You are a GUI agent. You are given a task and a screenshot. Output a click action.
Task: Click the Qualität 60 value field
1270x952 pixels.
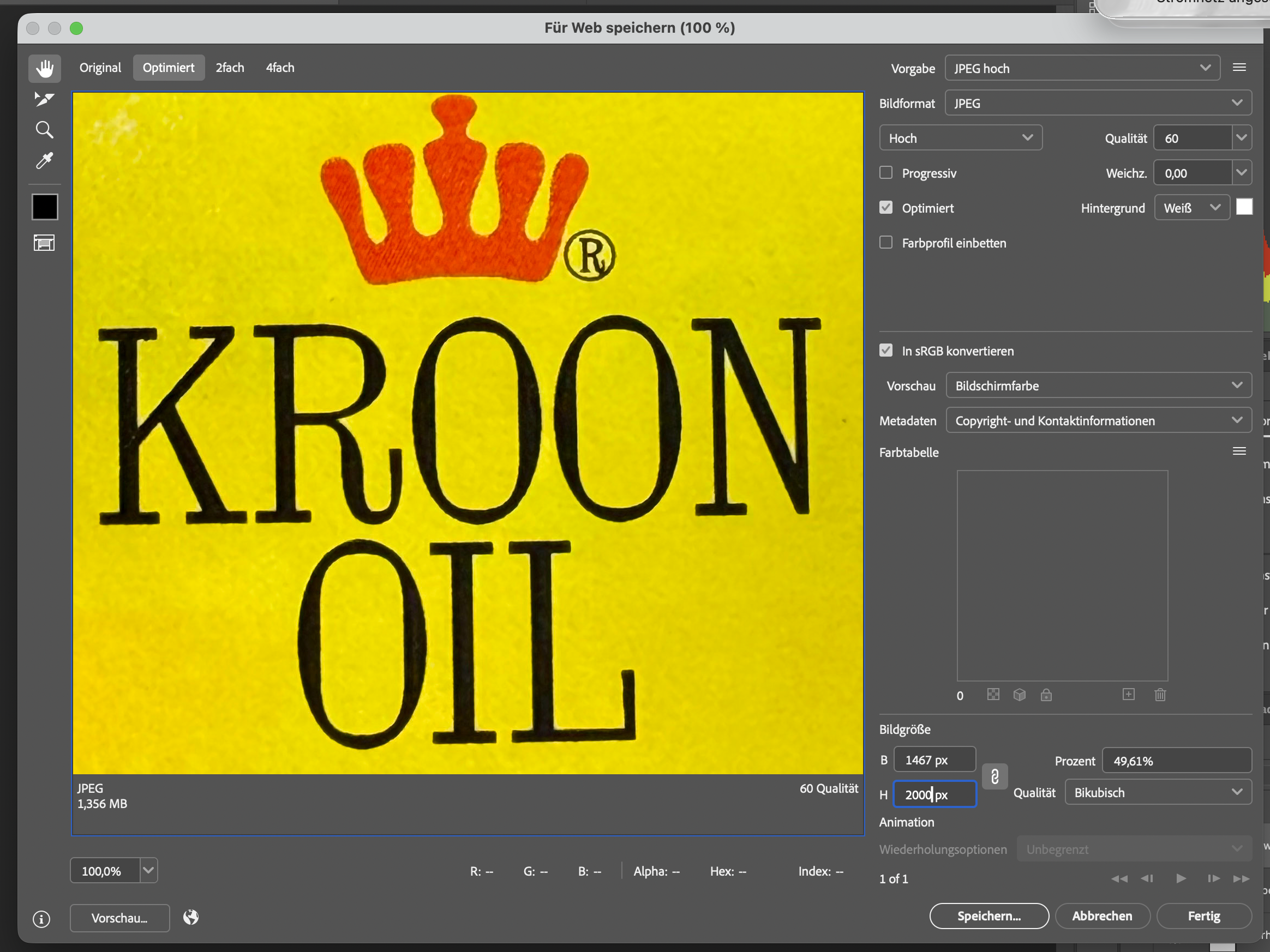point(1193,138)
